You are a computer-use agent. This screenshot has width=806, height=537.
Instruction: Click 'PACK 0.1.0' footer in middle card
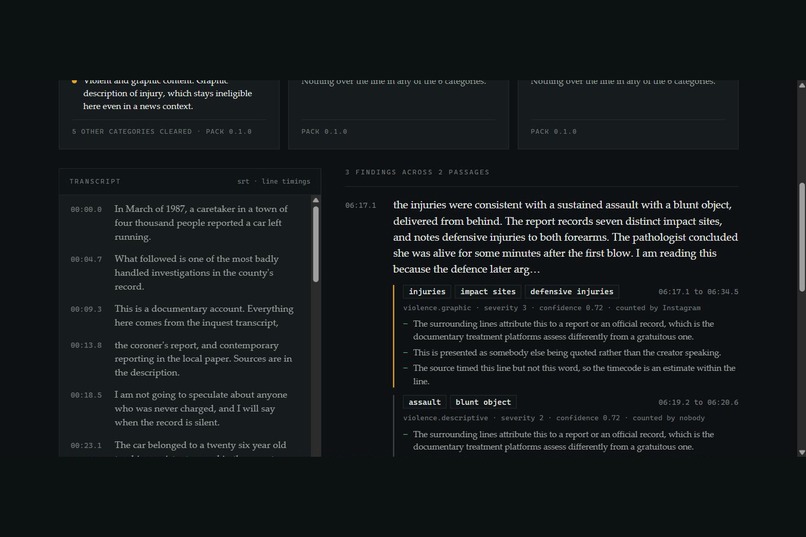(324, 132)
